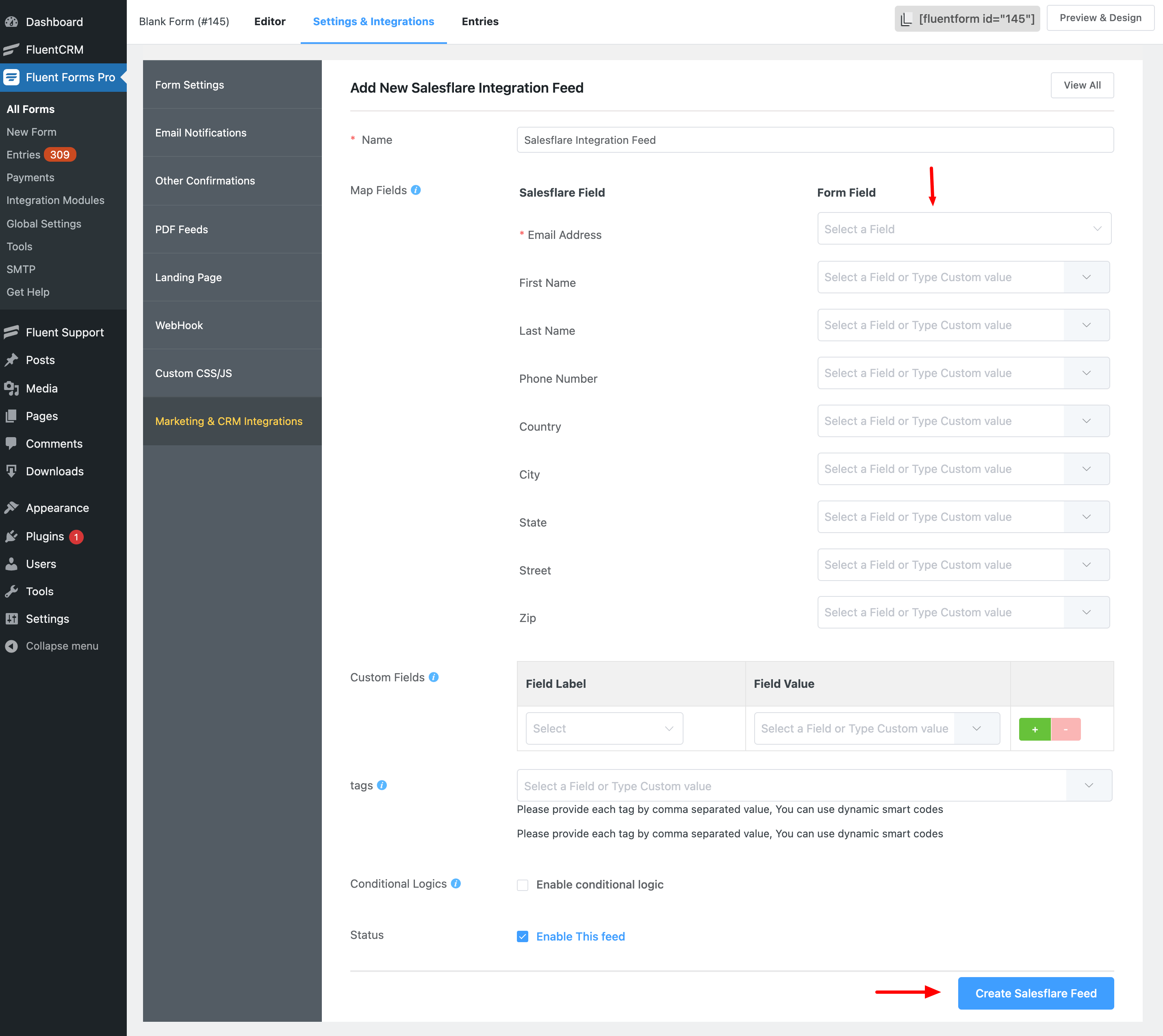Open PDF Feeds settings

pyautogui.click(x=232, y=230)
